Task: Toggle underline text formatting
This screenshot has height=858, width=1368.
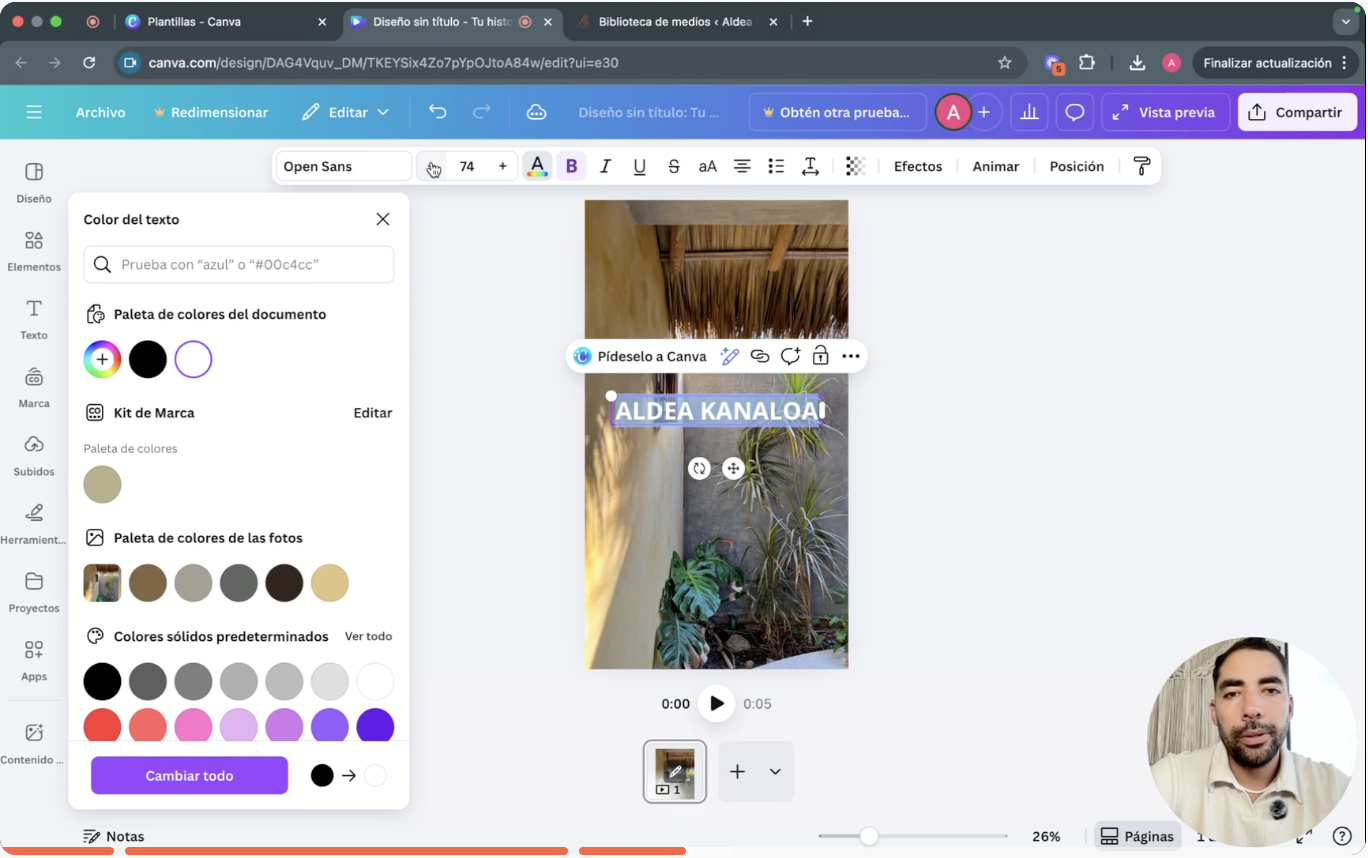Action: (639, 167)
